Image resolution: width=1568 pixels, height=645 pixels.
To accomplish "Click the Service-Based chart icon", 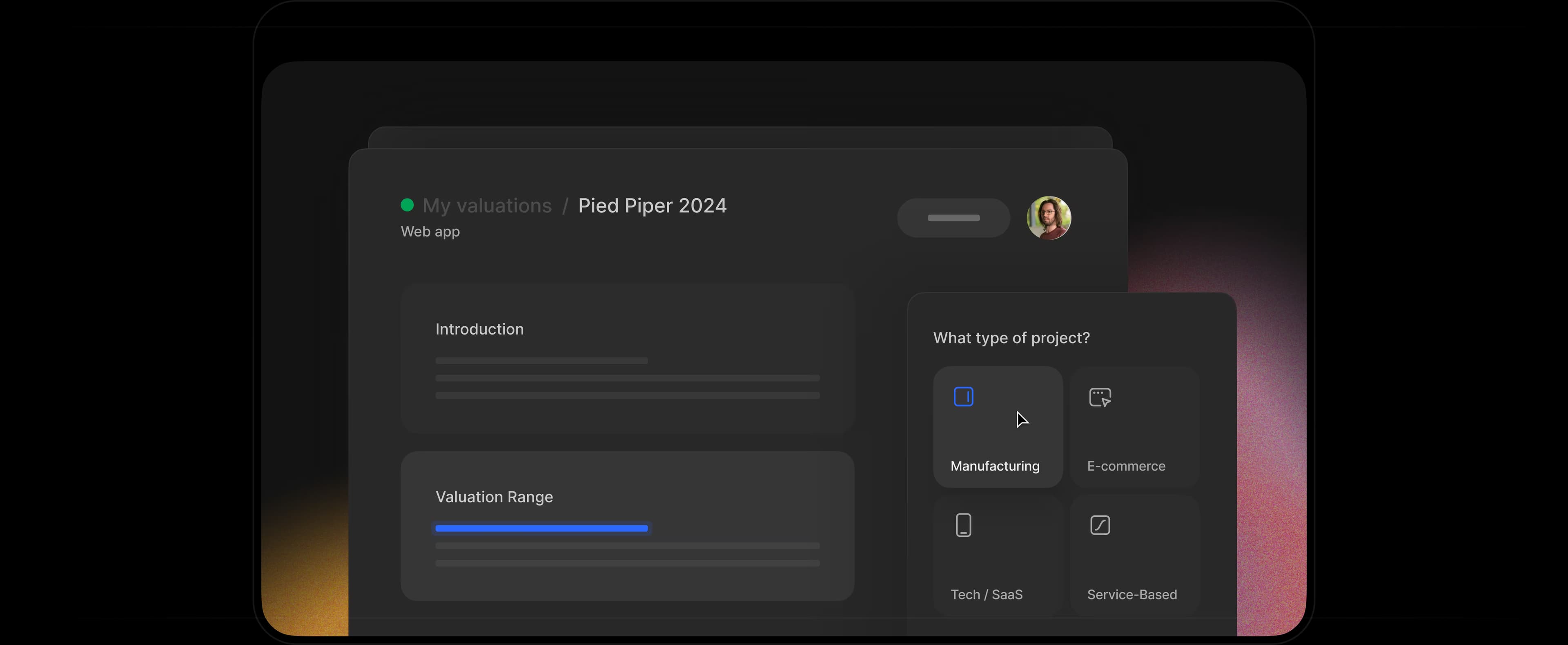I will coord(1100,525).
